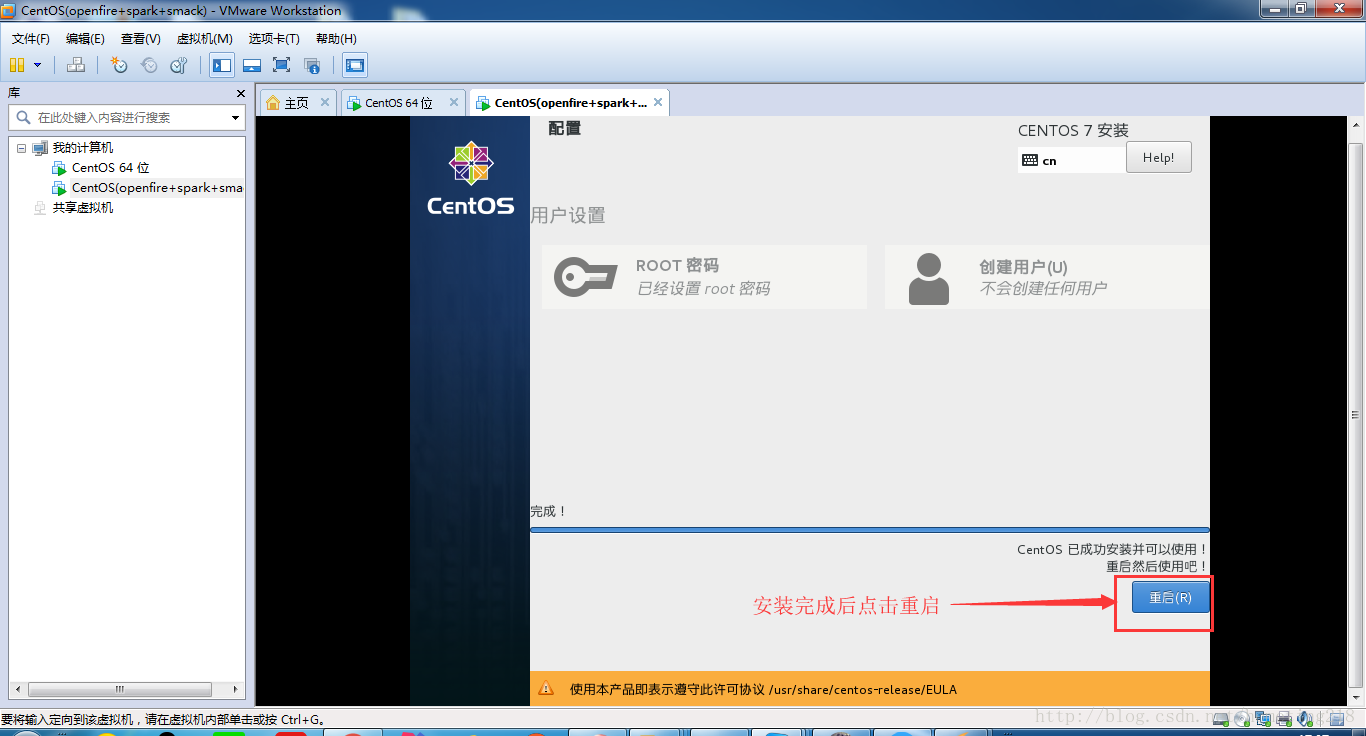Click the sound card status icon
1366x736 pixels.
click(1305, 719)
